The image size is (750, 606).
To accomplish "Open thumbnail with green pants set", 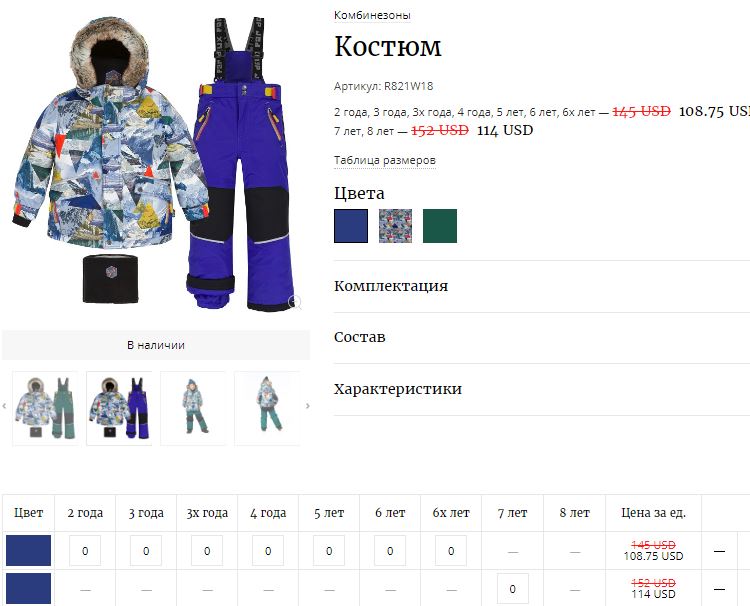I will 45,408.
